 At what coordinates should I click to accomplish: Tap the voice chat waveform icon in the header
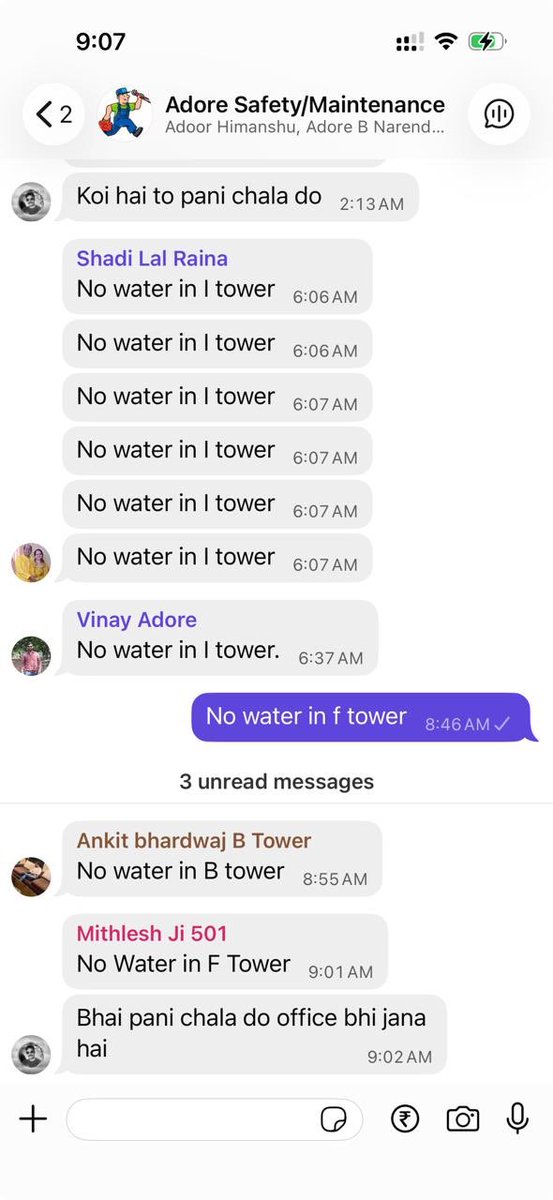coord(498,115)
